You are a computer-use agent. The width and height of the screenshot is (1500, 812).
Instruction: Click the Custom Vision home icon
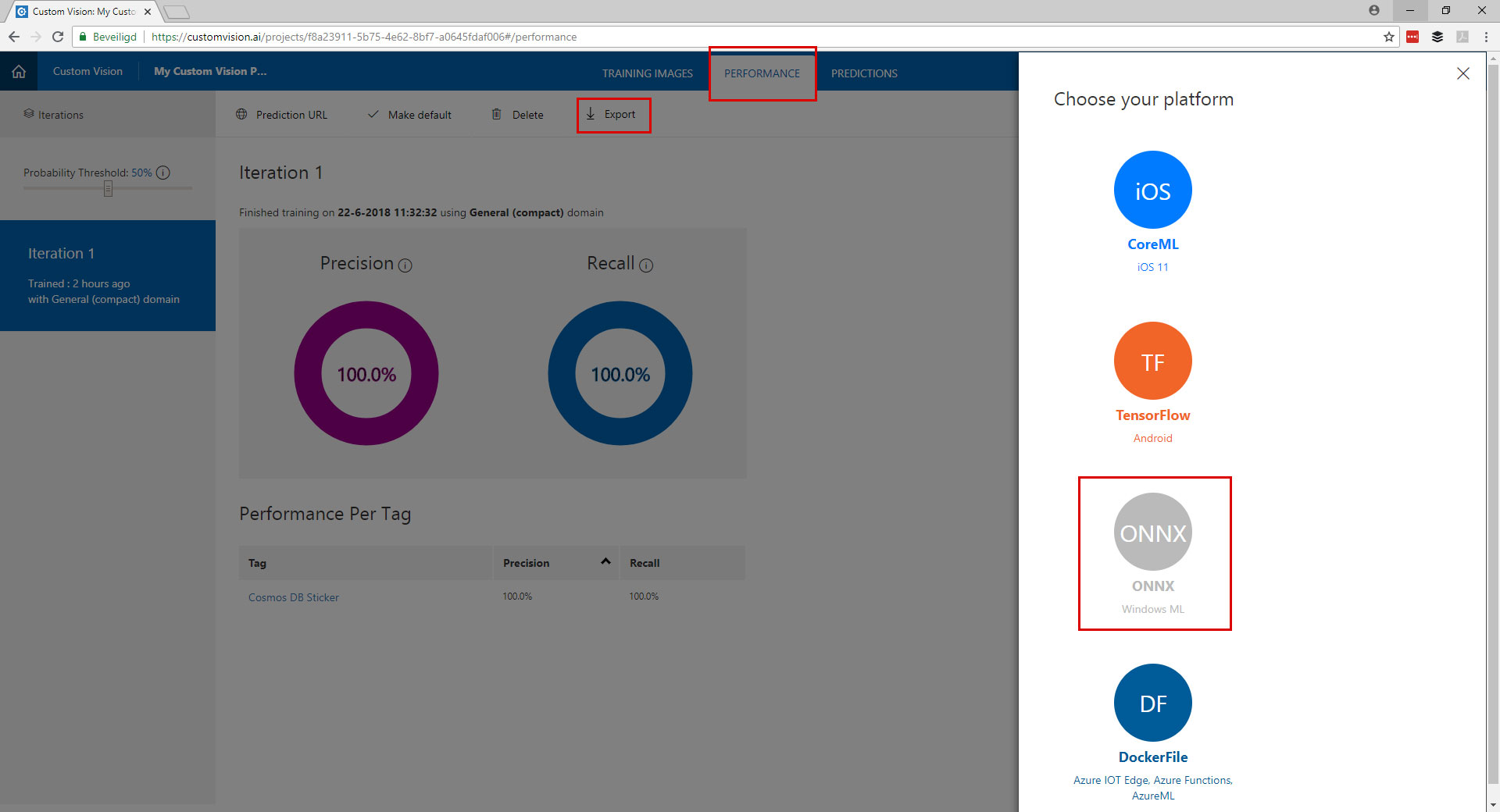point(19,72)
